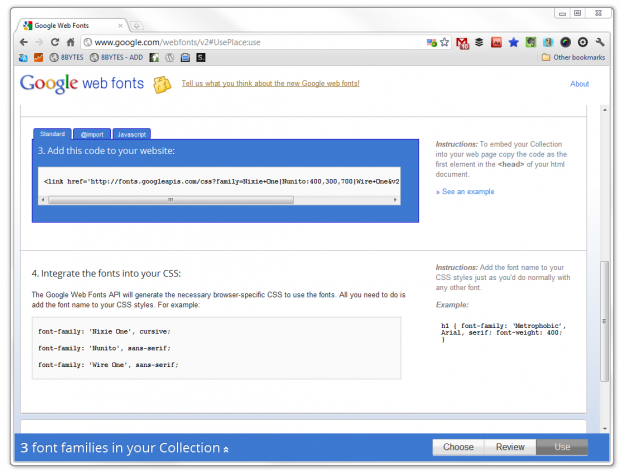Image resolution: width=620 pixels, height=473 pixels.
Task: Switch to the @import tab
Action: tap(92, 134)
